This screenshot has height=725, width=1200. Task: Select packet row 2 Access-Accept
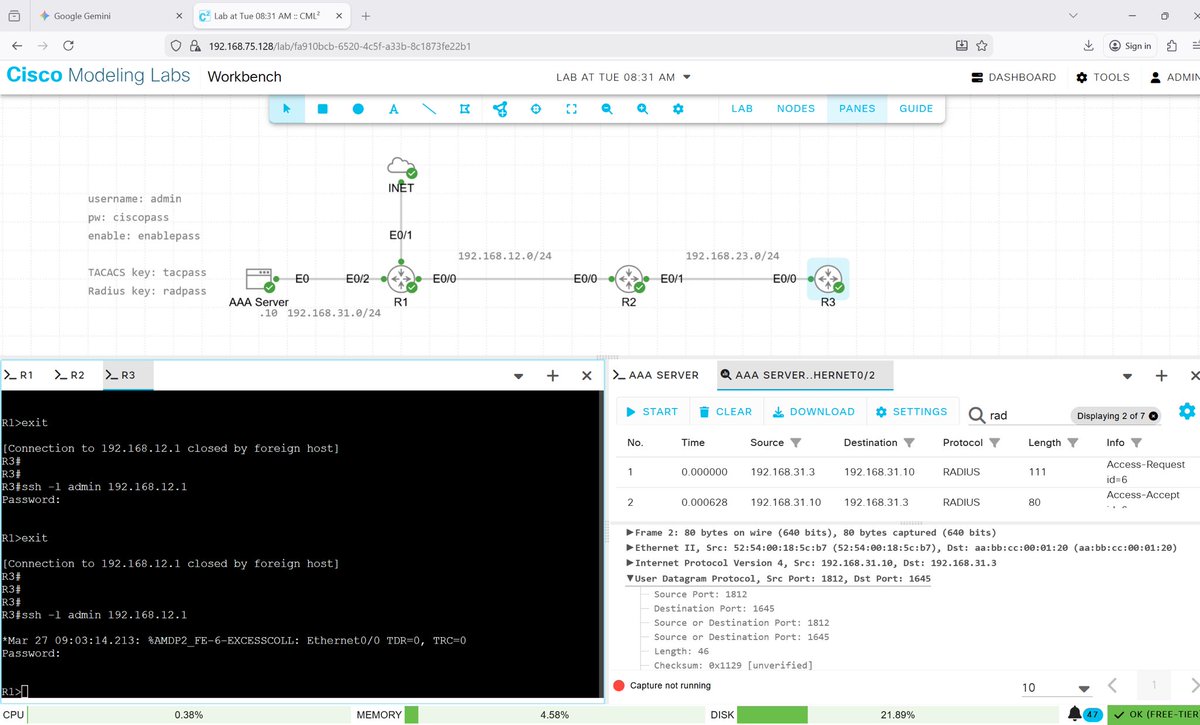coord(907,502)
